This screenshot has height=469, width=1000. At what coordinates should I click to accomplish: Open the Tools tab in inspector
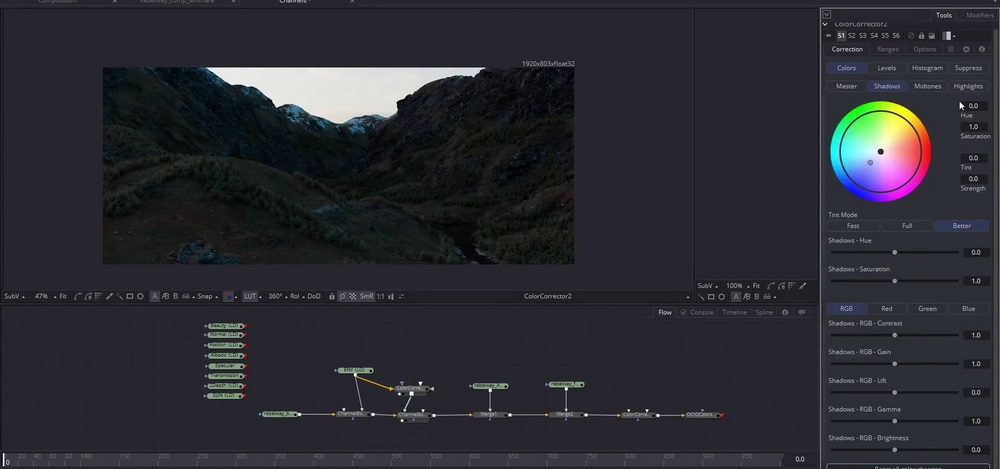coord(944,15)
